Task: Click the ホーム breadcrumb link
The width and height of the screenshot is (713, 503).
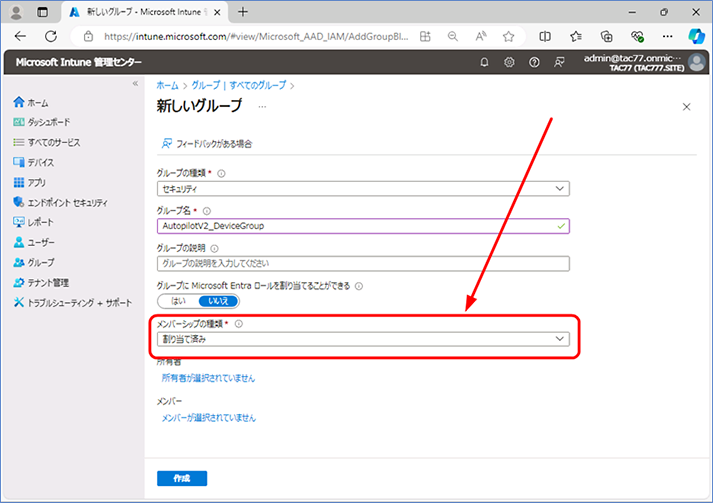Action: tap(167, 86)
